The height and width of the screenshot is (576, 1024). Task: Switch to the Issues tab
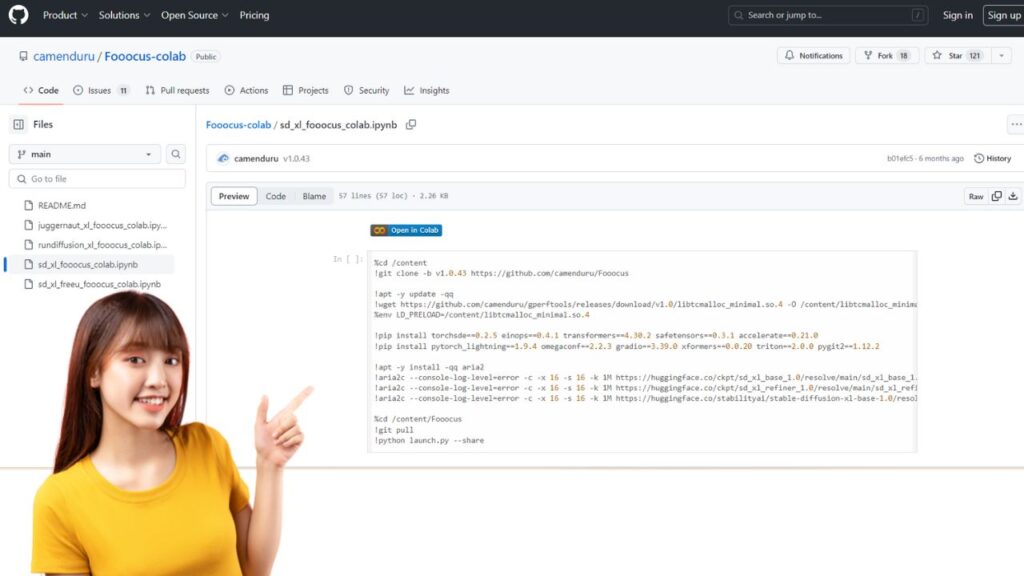101,90
